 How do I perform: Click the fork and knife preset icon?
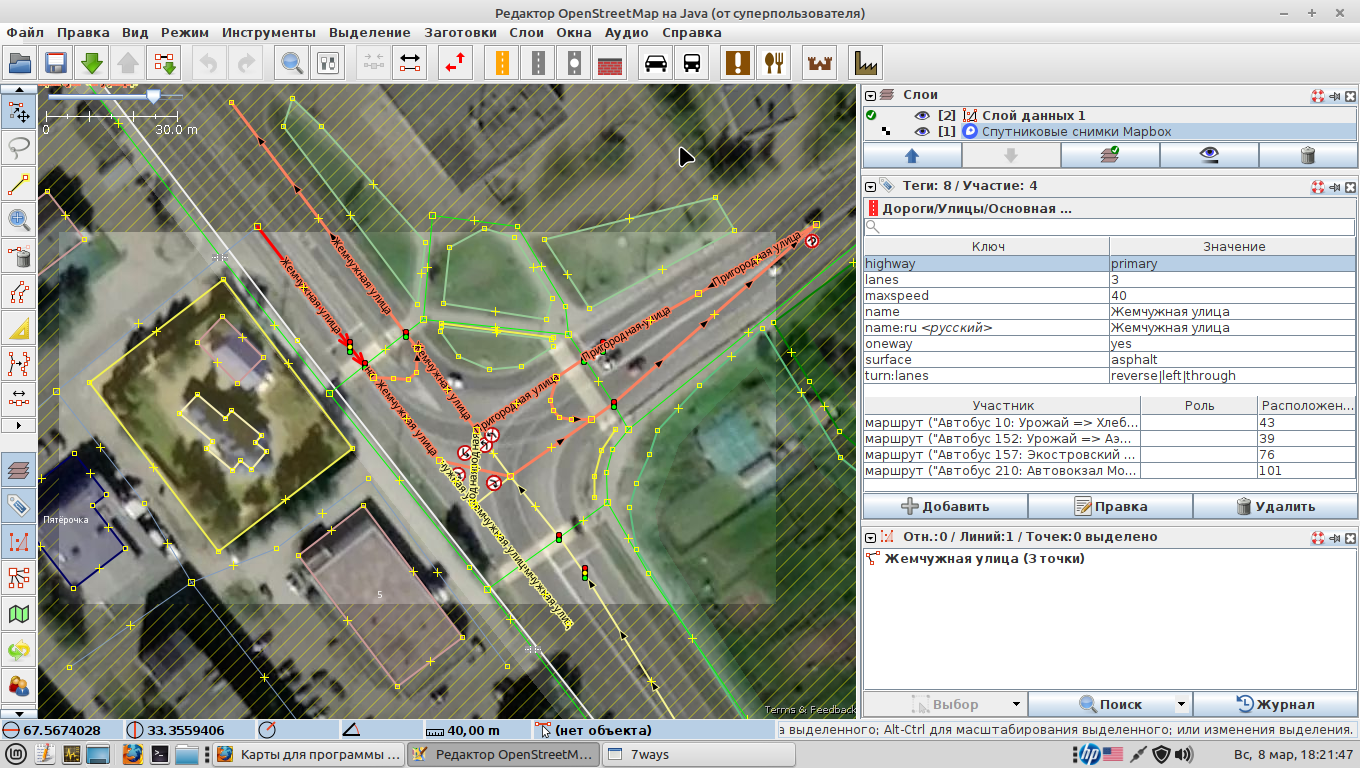point(773,63)
